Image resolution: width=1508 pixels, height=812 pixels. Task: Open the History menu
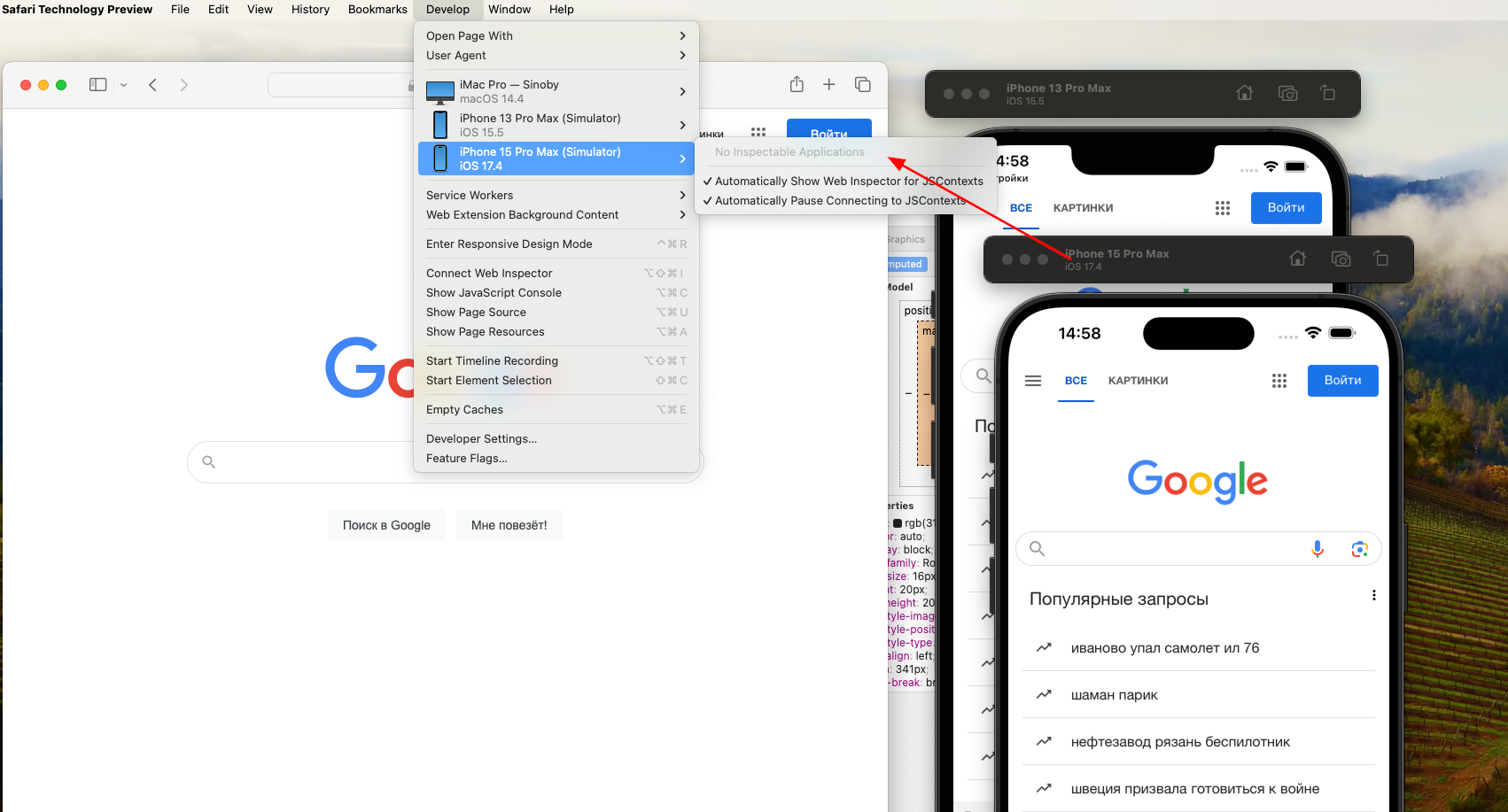point(310,10)
